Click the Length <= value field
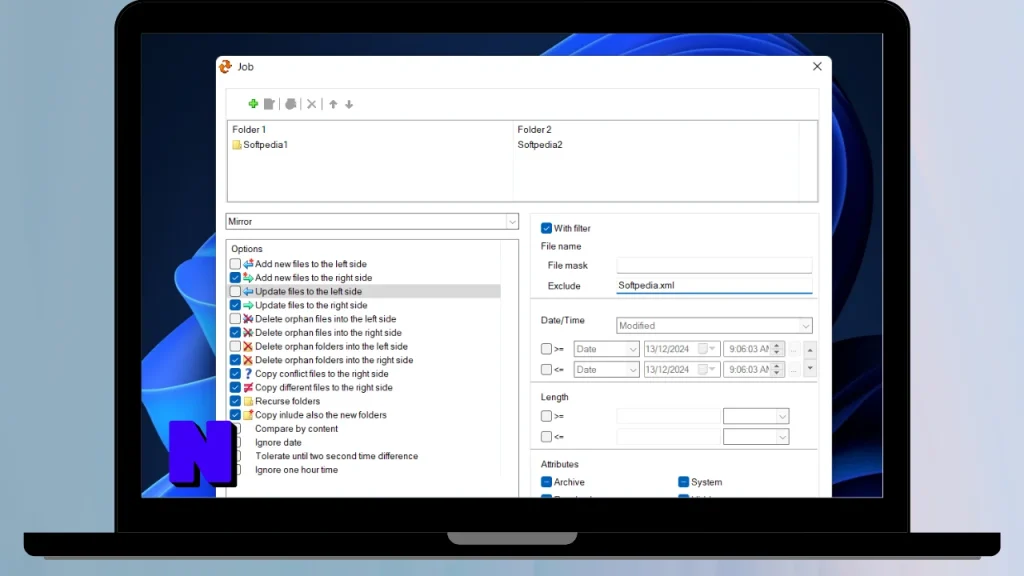This screenshot has height=576, width=1024. tap(668, 437)
